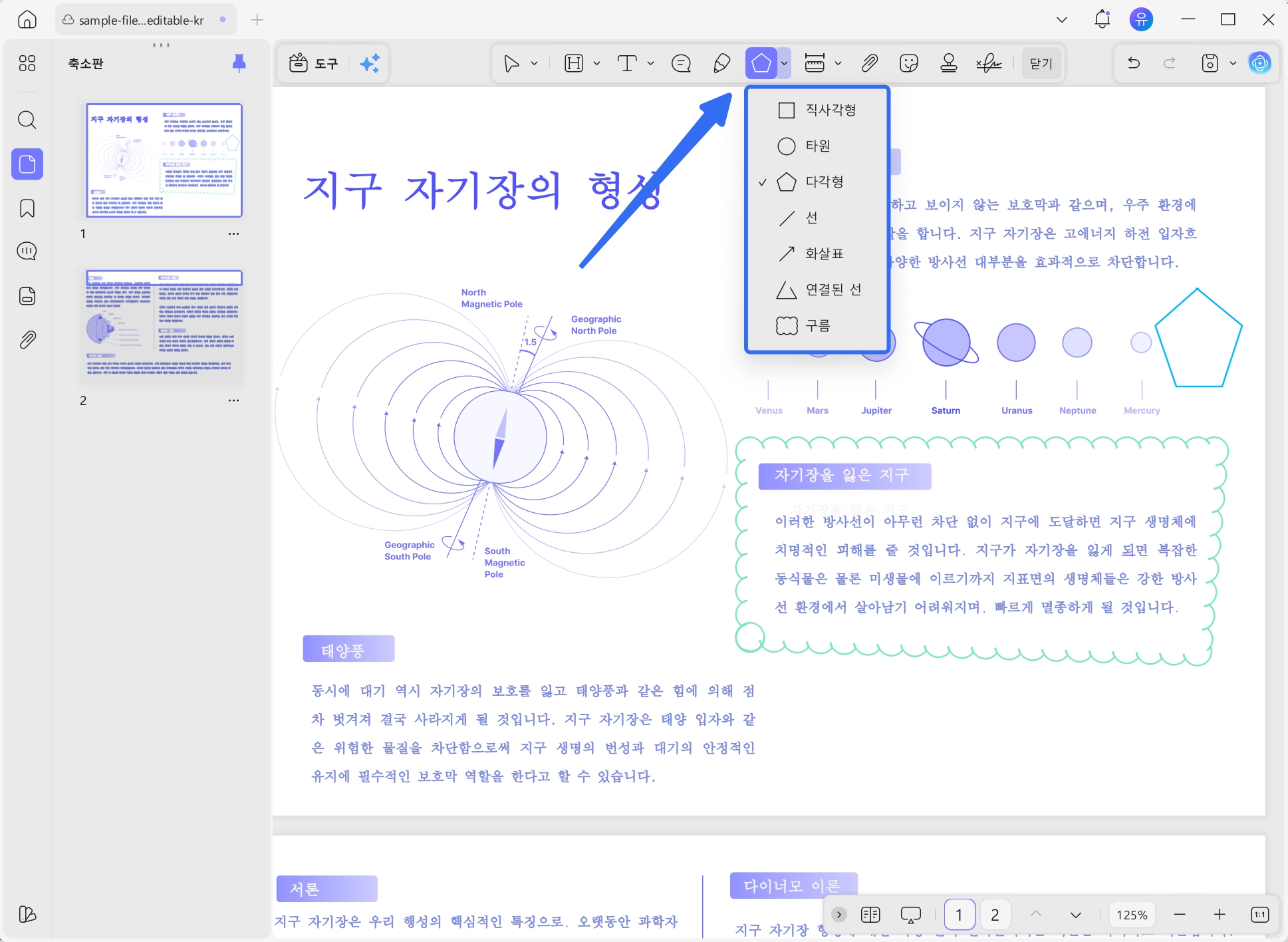The image size is (1288, 942).
Task: Open the stamp tool
Action: click(949, 63)
